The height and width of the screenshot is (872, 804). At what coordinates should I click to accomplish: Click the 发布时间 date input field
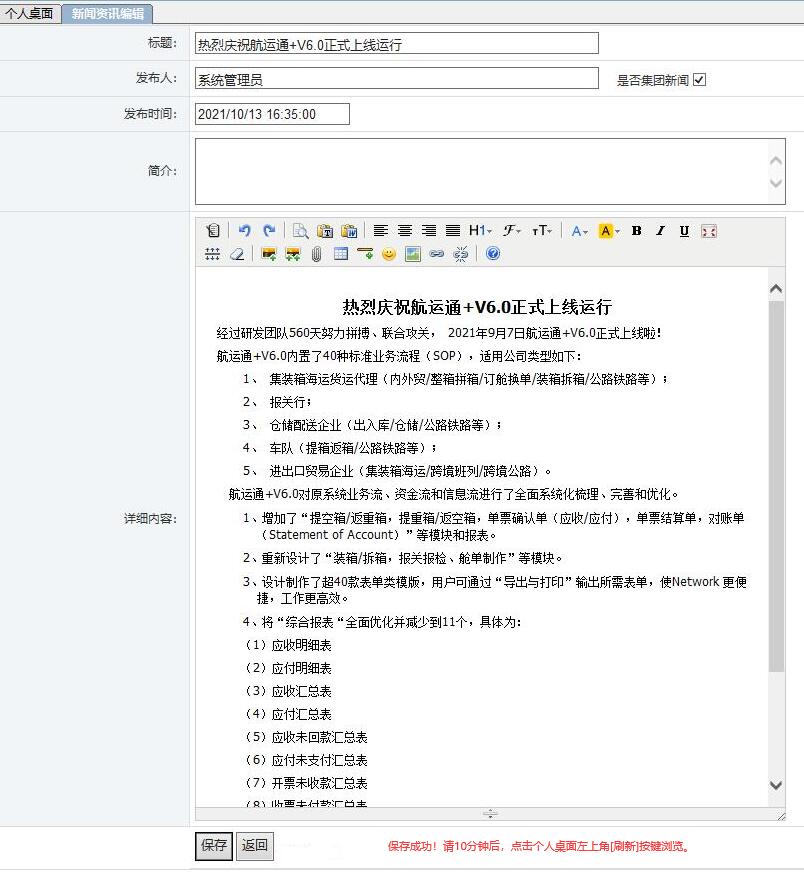click(272, 114)
